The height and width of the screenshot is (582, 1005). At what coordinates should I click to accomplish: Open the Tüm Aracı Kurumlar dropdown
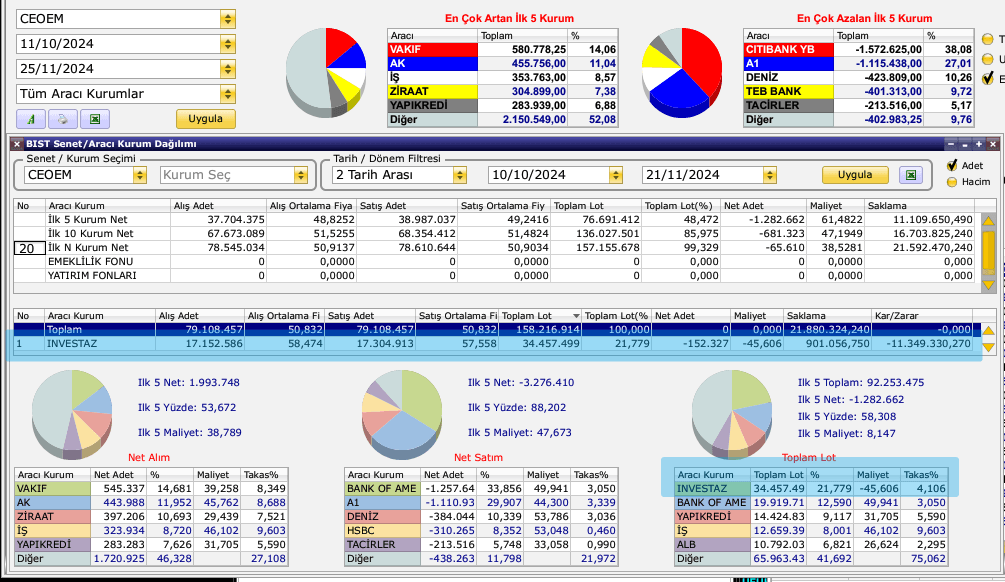pos(228,94)
